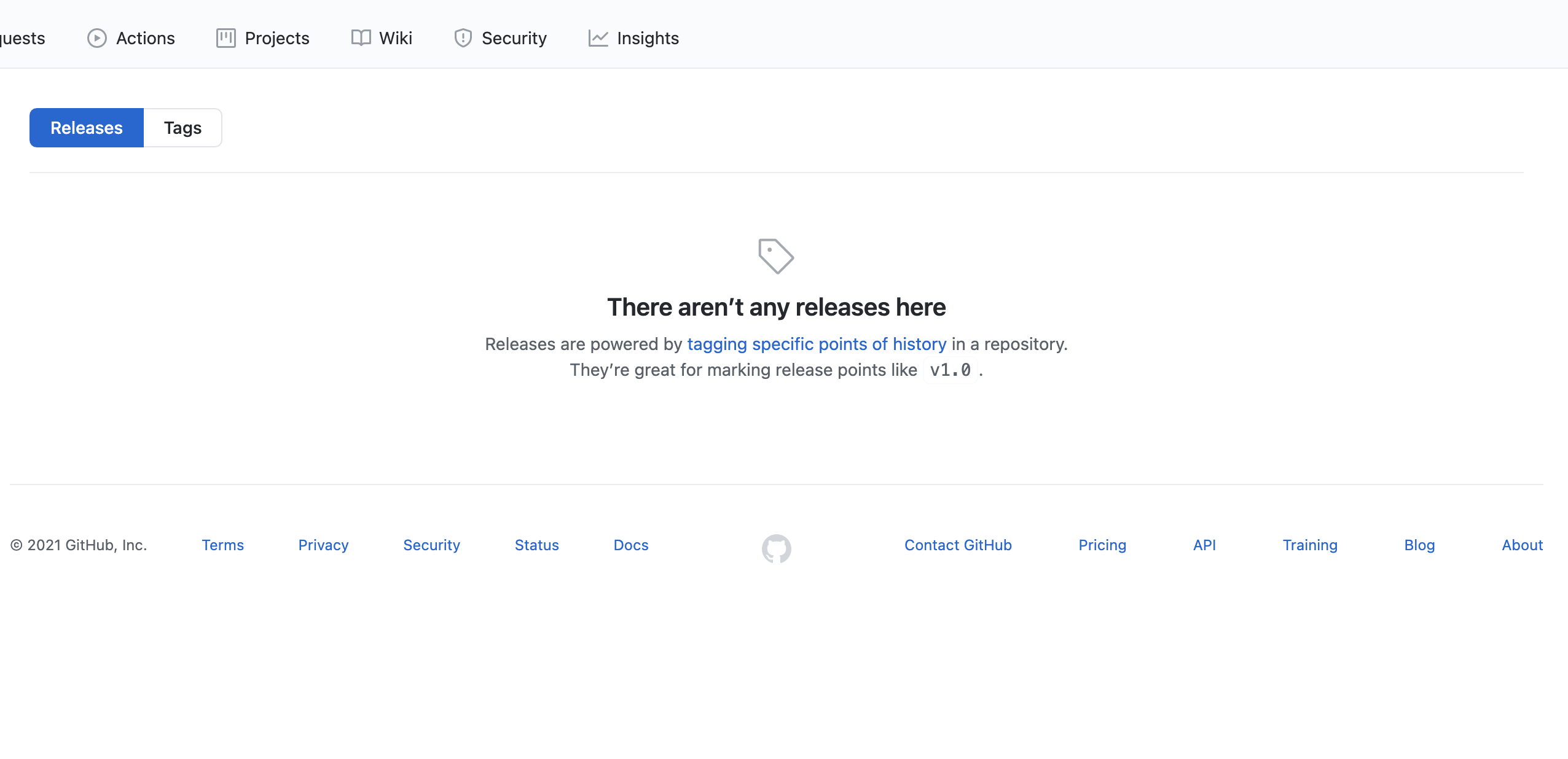Select the Releases tab button
The height and width of the screenshot is (759, 1568).
pos(87,128)
